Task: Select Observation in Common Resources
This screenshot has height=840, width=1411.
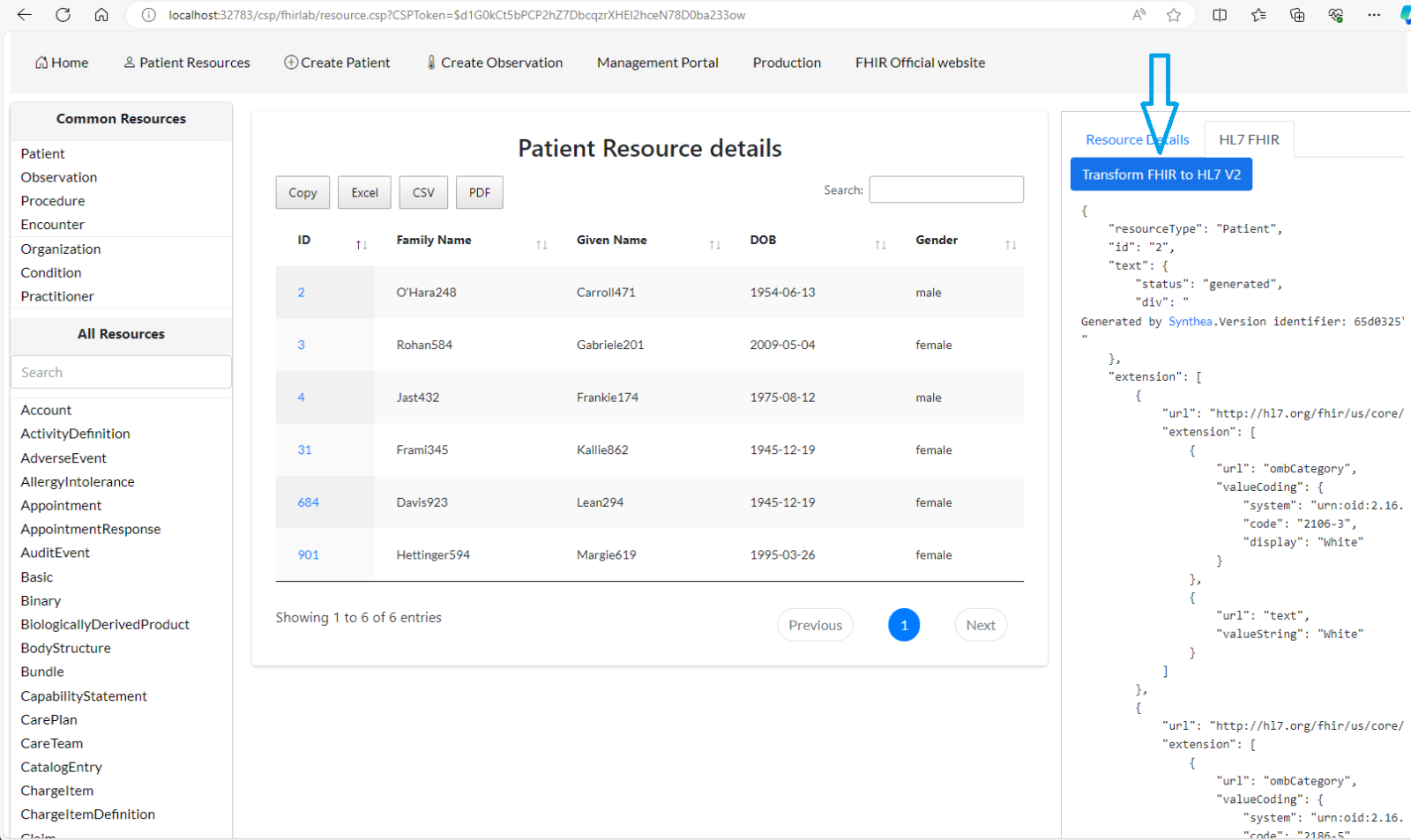Action: tap(59, 177)
